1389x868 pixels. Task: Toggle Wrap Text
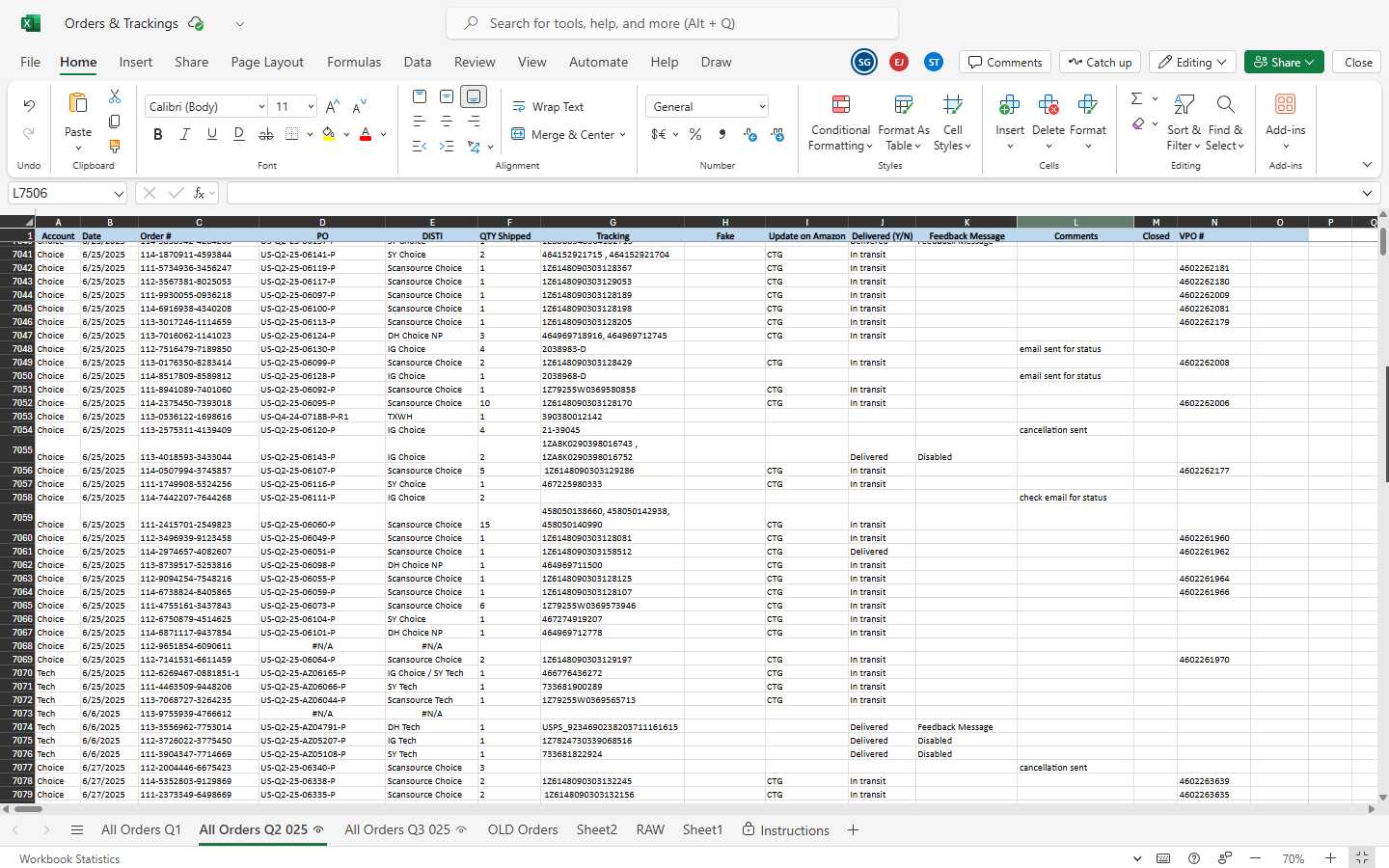[x=548, y=107]
